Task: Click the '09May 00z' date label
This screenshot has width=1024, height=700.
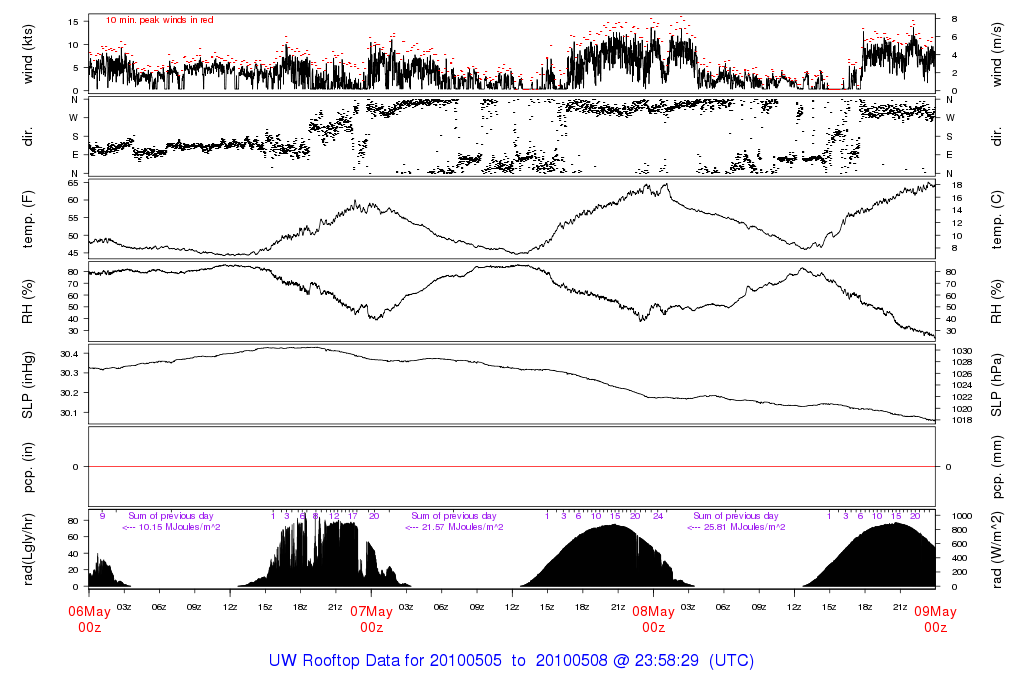Action: point(935,619)
